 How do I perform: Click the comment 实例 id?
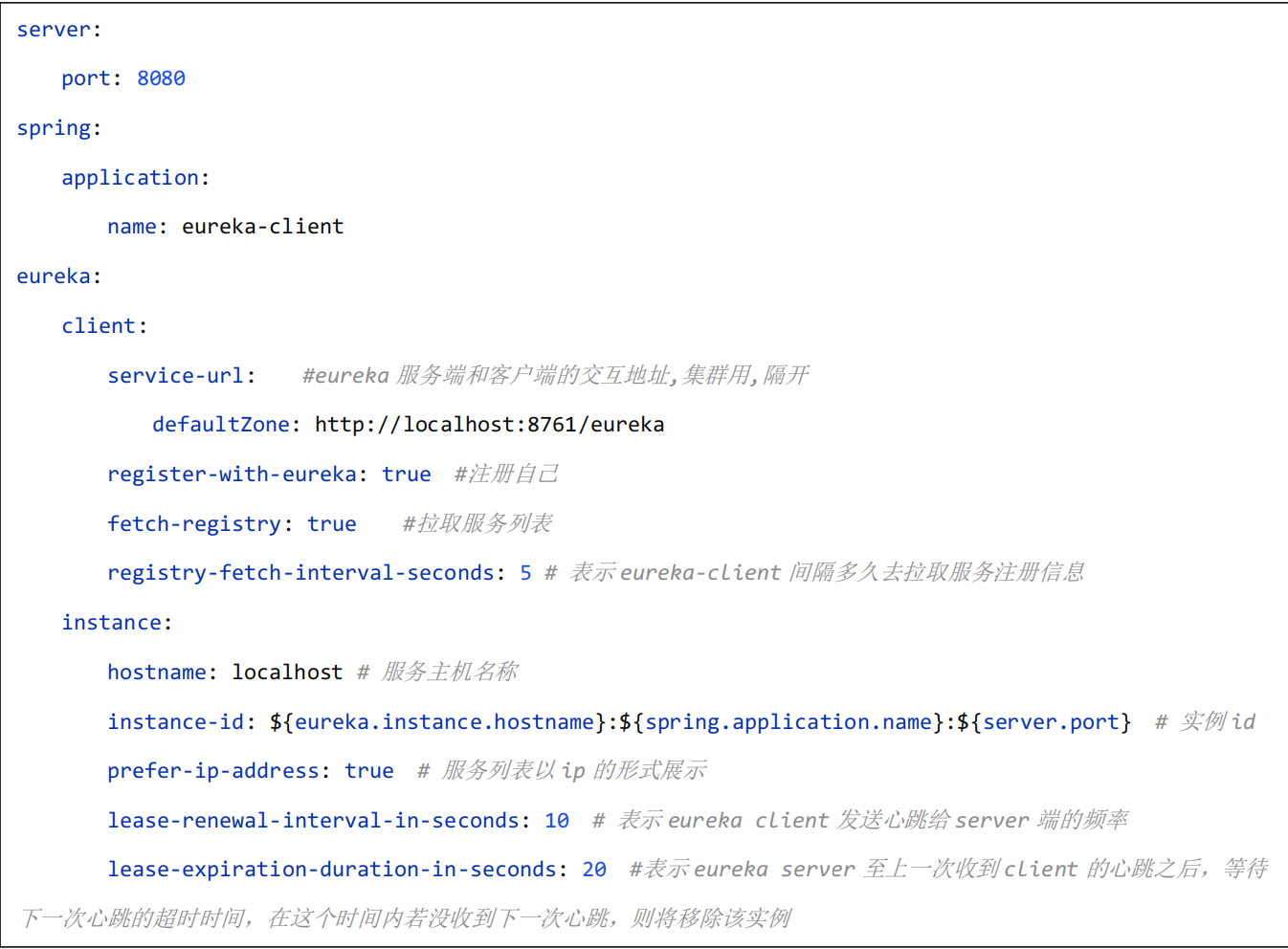click(1205, 721)
